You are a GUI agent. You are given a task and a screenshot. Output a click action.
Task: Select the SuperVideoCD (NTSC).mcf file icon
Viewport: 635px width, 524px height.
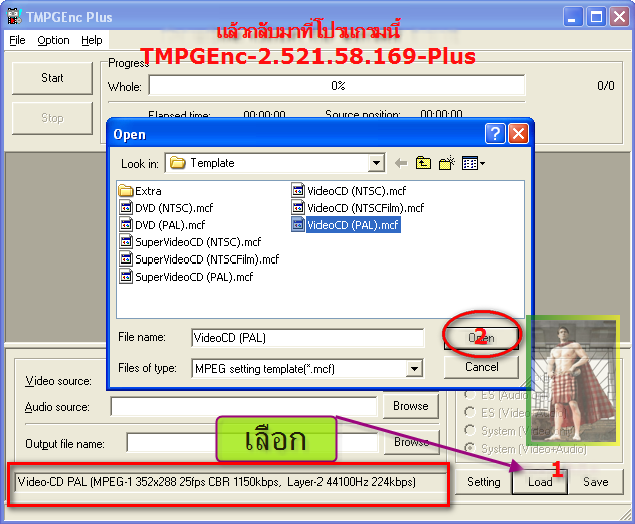click(x=126, y=241)
